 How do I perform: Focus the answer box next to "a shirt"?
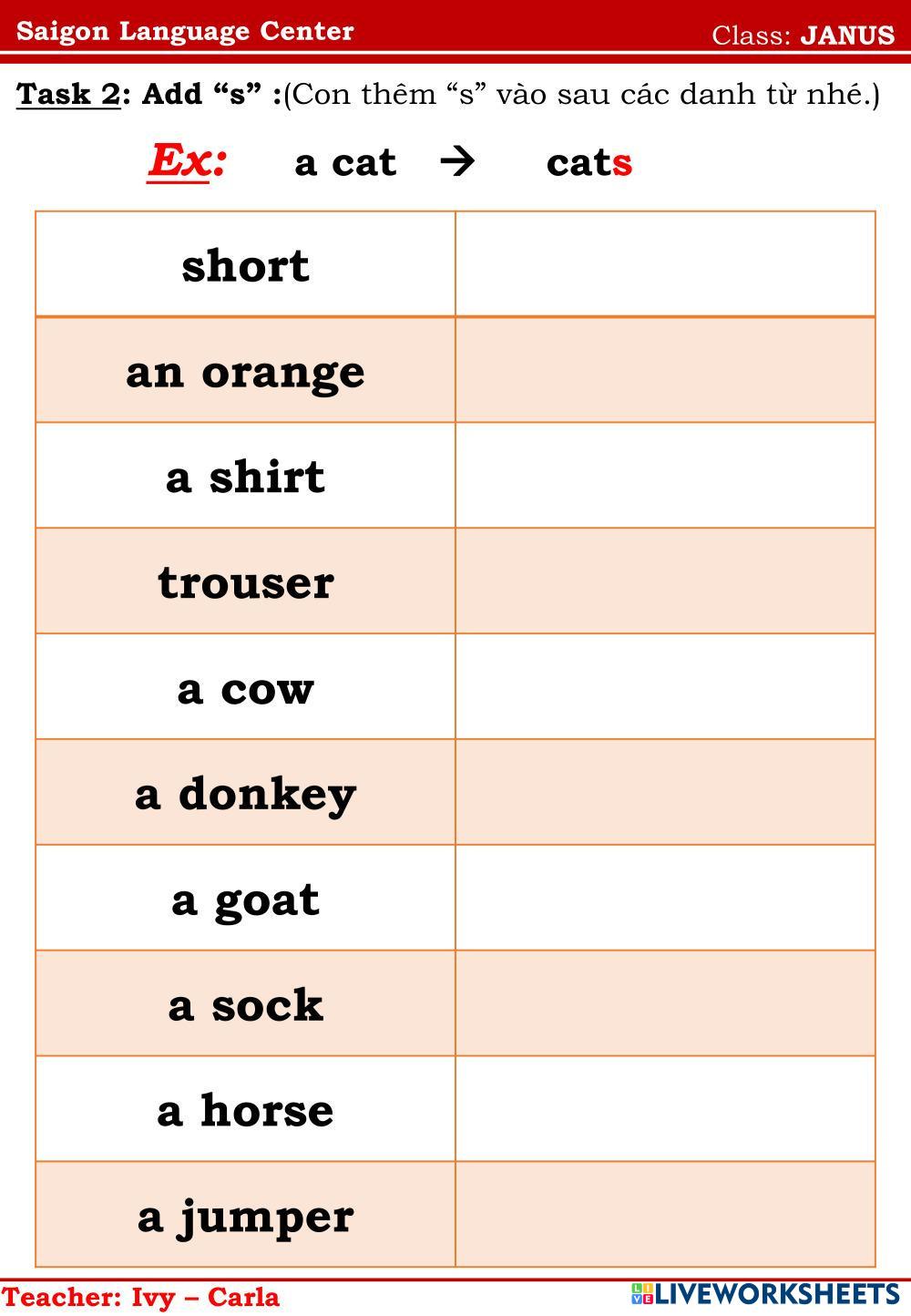coord(665,476)
